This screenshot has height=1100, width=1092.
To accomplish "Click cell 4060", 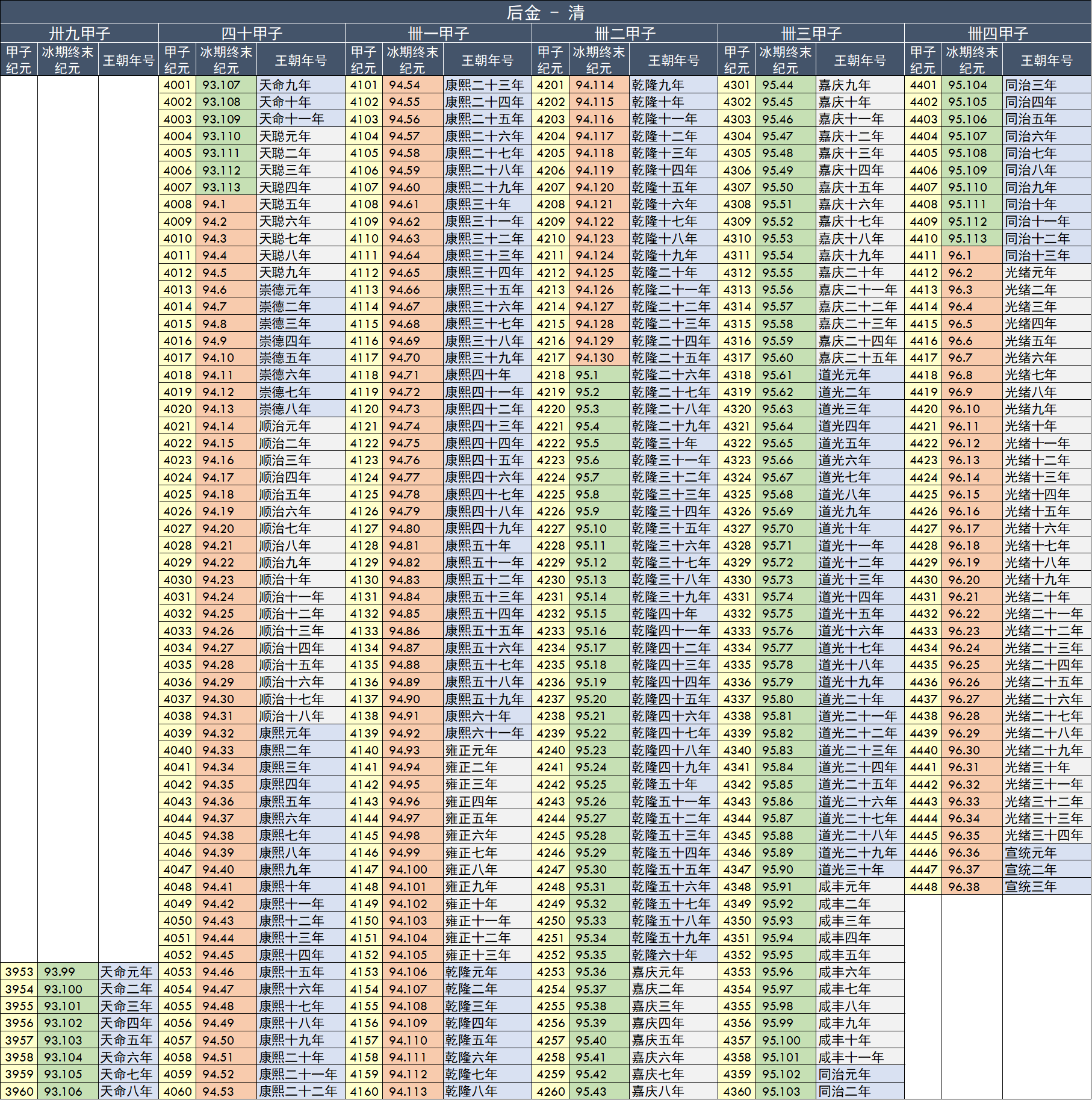I will tap(177, 1091).
